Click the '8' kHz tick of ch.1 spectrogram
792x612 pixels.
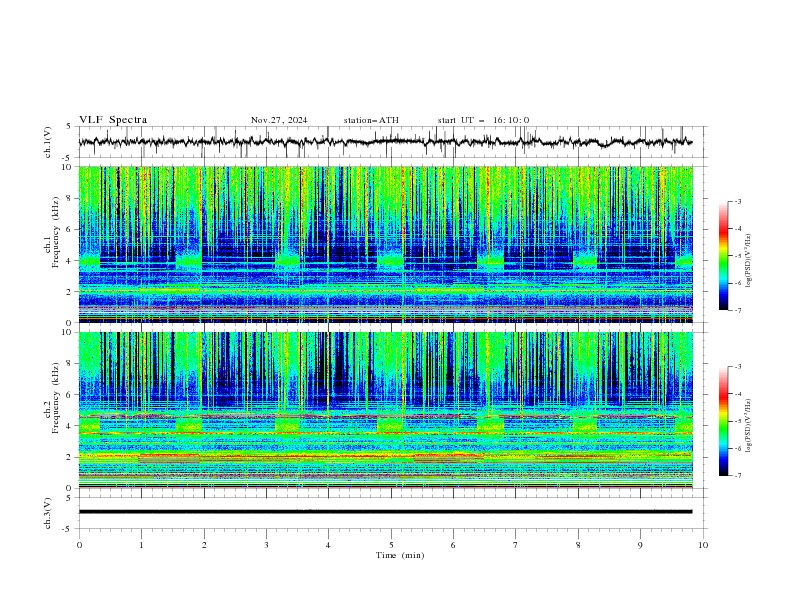pos(71,198)
